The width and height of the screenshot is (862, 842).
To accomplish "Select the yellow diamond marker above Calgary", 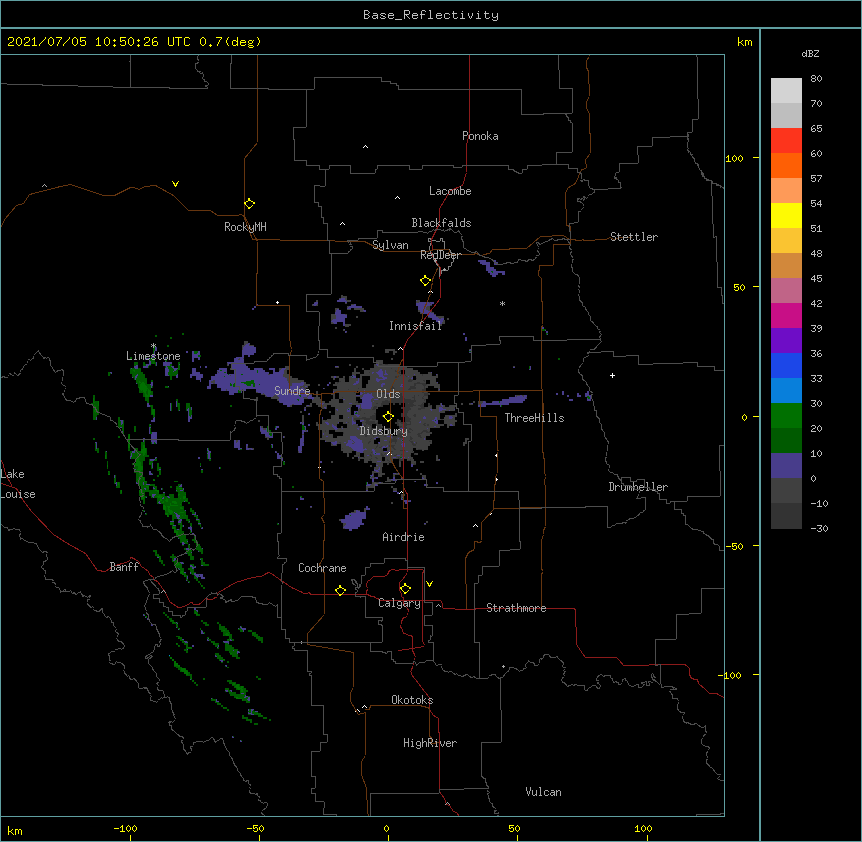I will point(405,589).
